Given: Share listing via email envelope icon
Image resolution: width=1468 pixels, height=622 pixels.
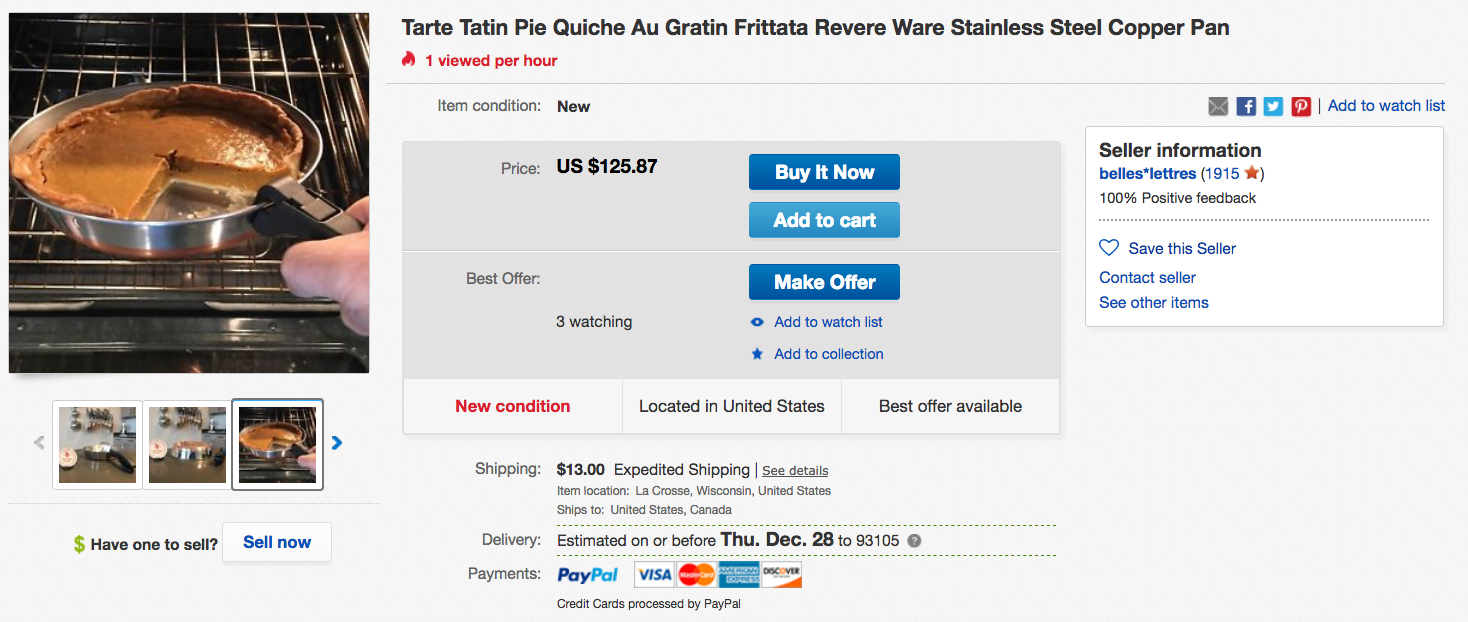Looking at the screenshot, I should (x=1218, y=106).
